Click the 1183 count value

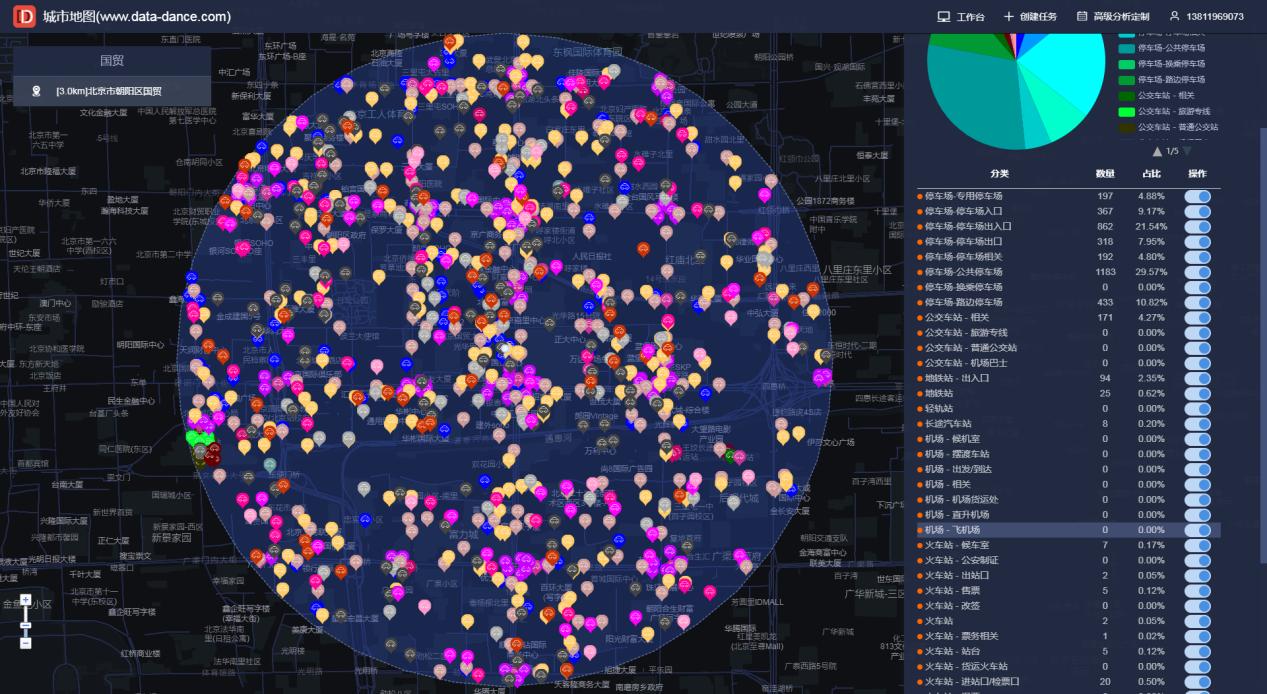pyautogui.click(x=1105, y=272)
